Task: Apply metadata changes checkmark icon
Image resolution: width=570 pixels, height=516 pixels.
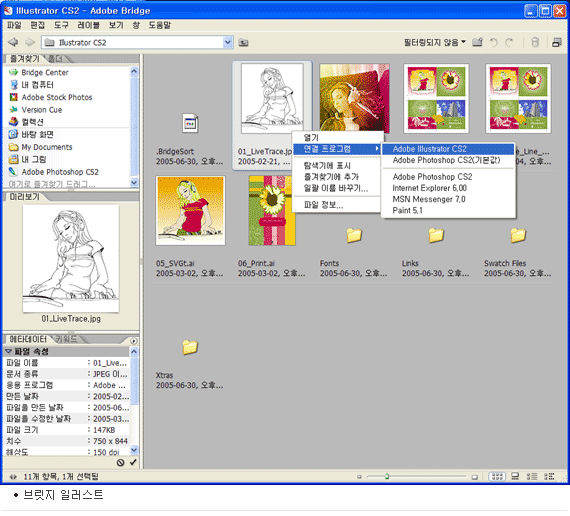Action: [133, 462]
